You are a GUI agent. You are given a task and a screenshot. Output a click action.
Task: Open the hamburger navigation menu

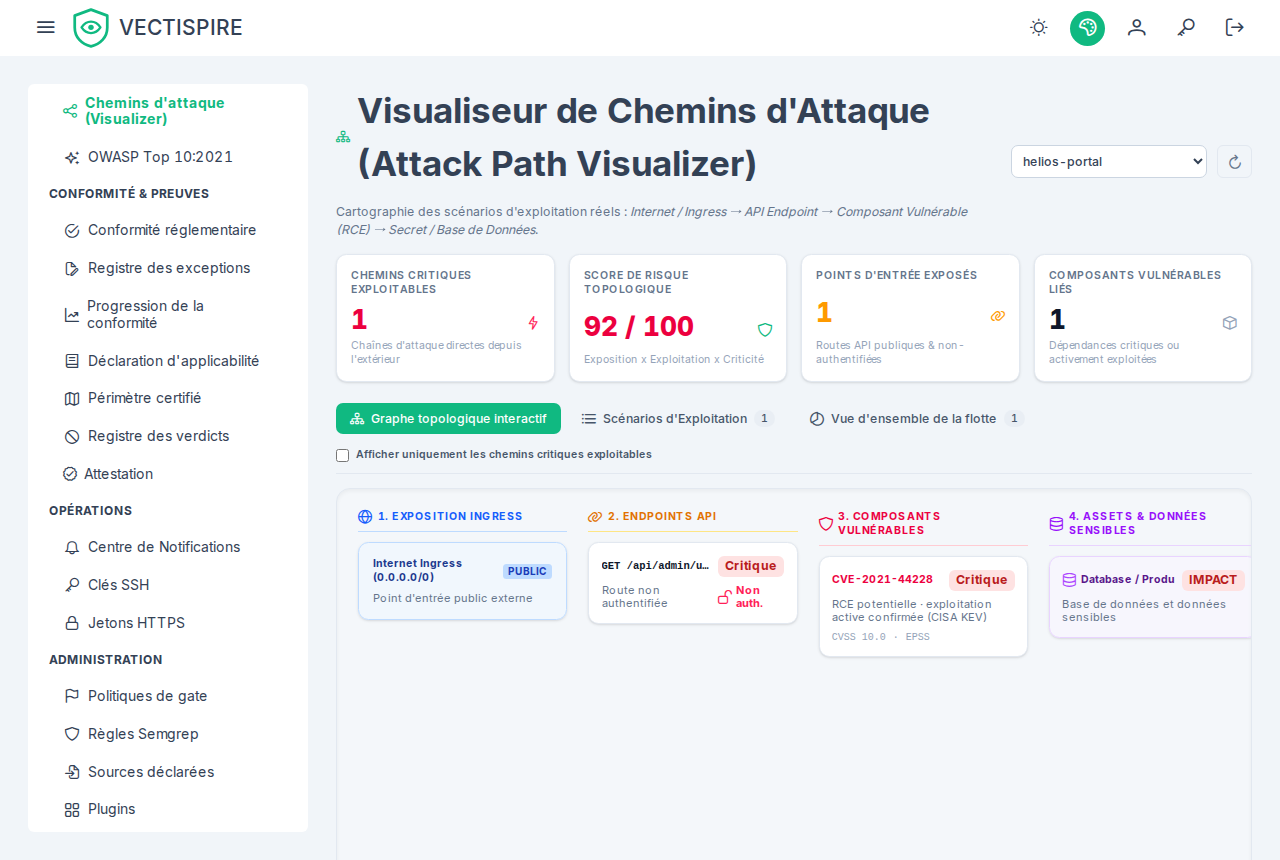[x=45, y=27]
